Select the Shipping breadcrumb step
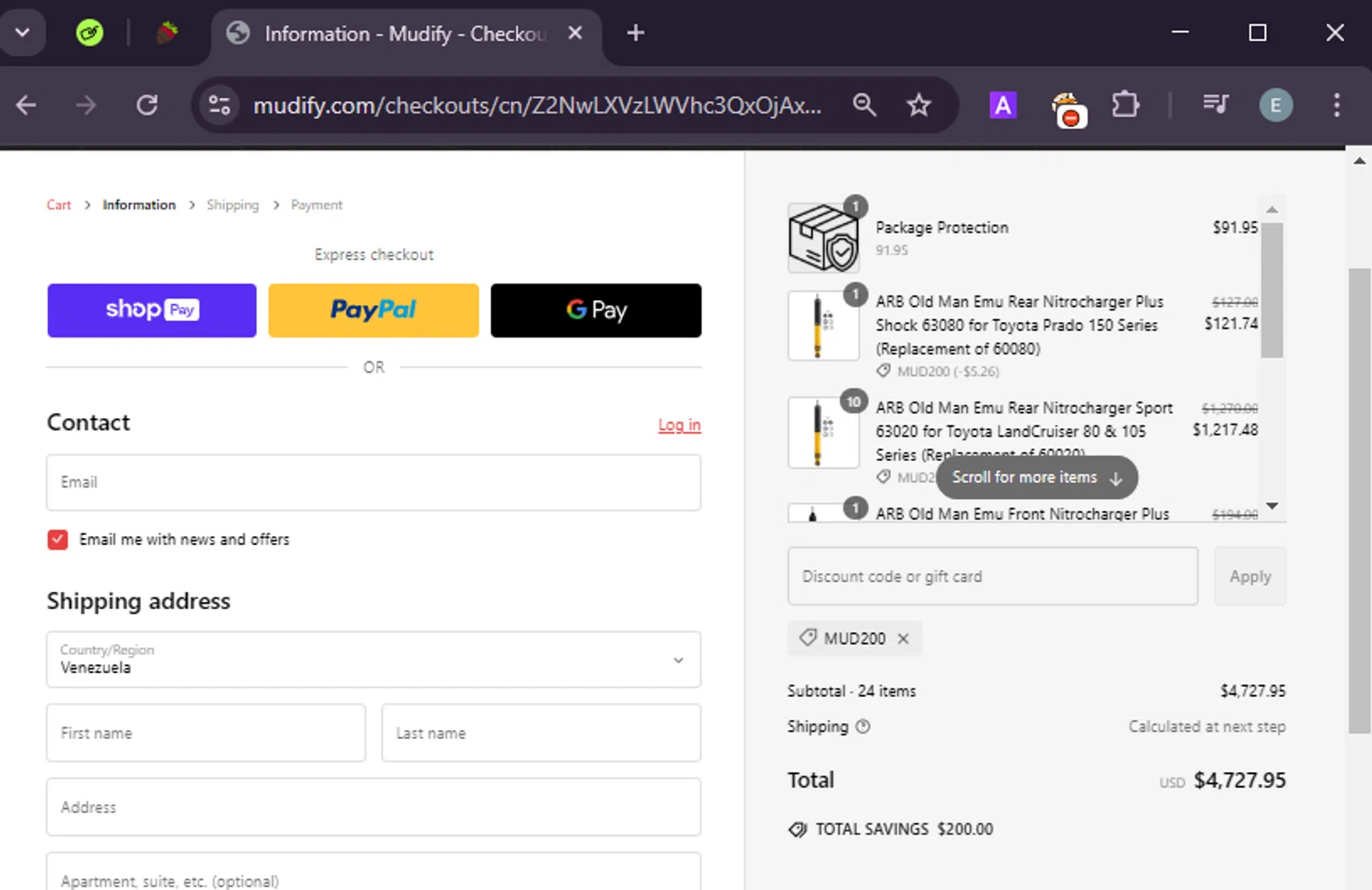The width and height of the screenshot is (1372, 890). pos(232,205)
